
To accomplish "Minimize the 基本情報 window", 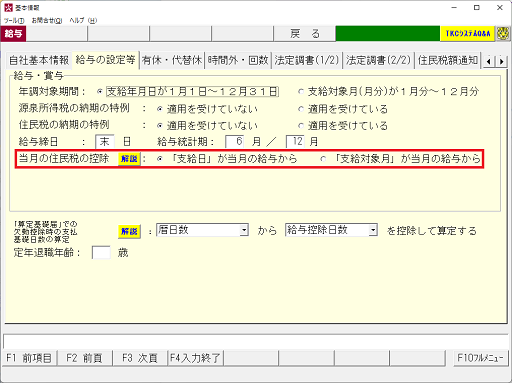I will click(454, 8).
